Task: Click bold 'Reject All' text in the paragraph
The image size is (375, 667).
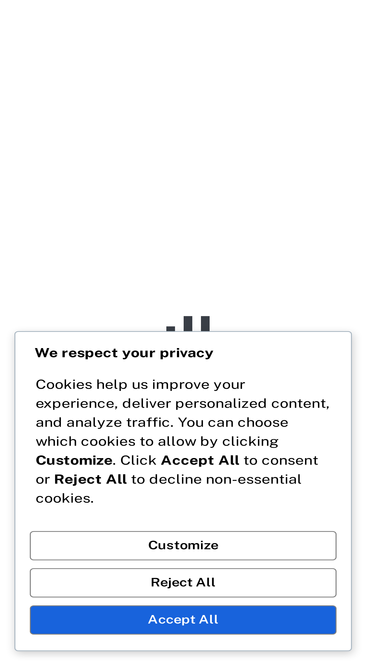Action: (91, 479)
